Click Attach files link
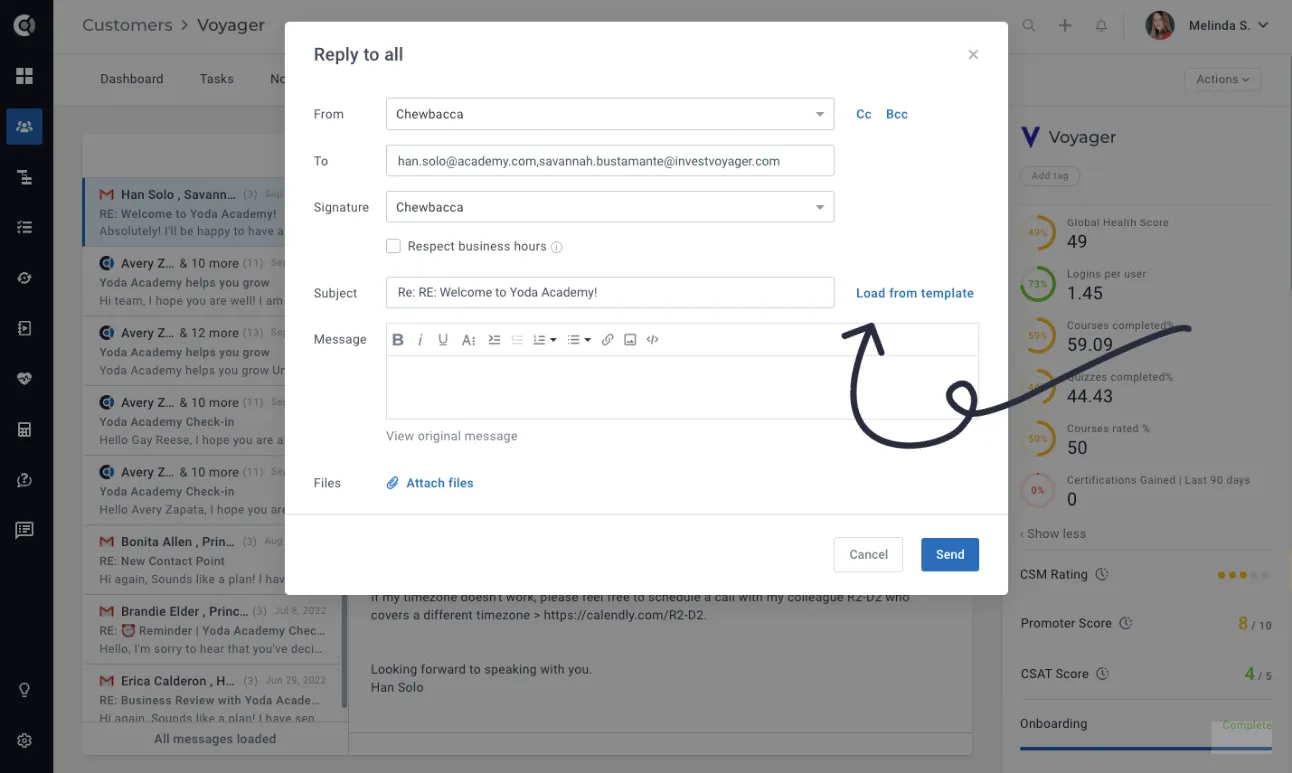Viewport: 1292px width, 773px height. tap(430, 483)
